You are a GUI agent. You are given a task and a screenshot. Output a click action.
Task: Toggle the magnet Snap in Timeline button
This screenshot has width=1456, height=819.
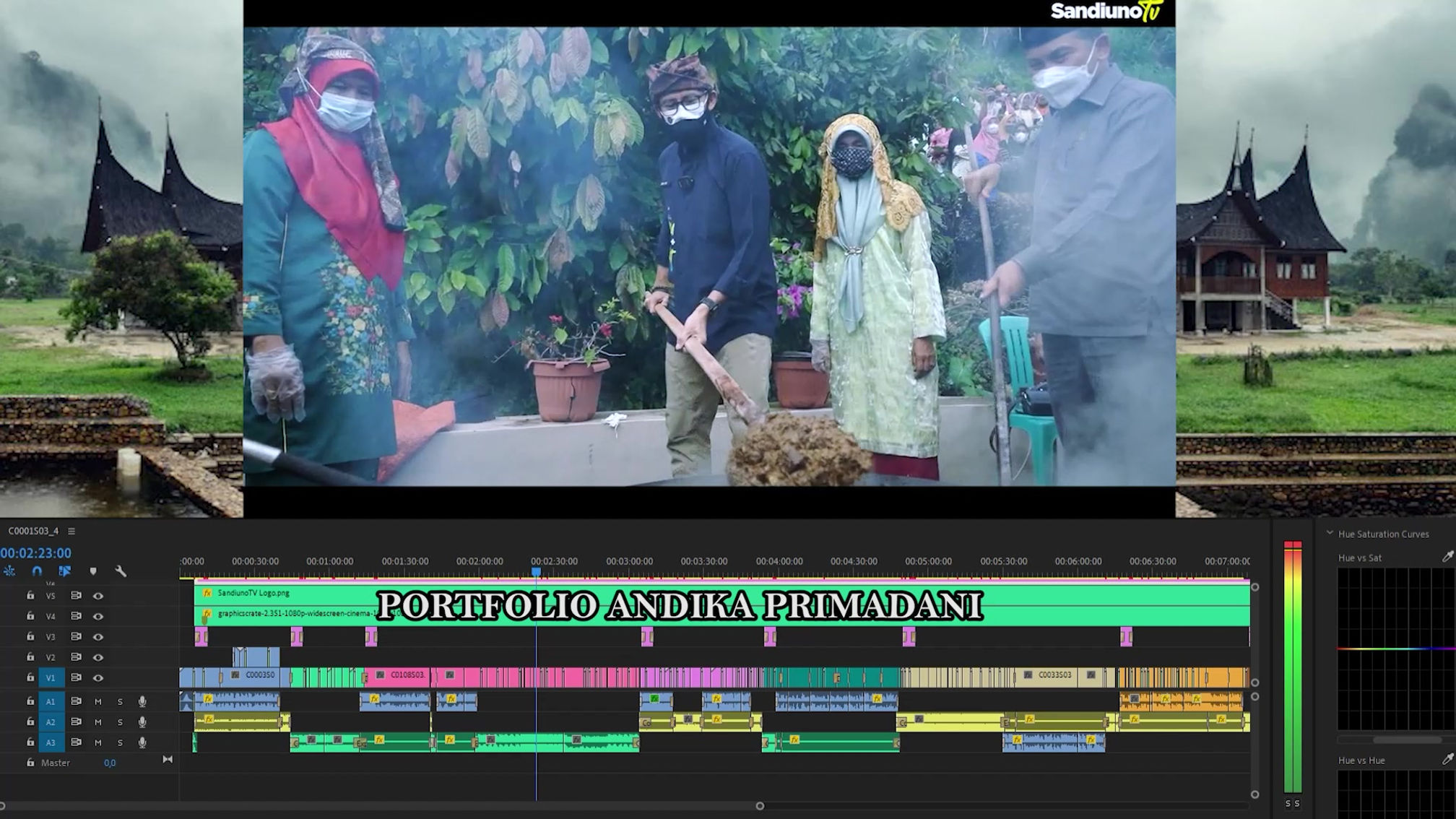point(37,571)
